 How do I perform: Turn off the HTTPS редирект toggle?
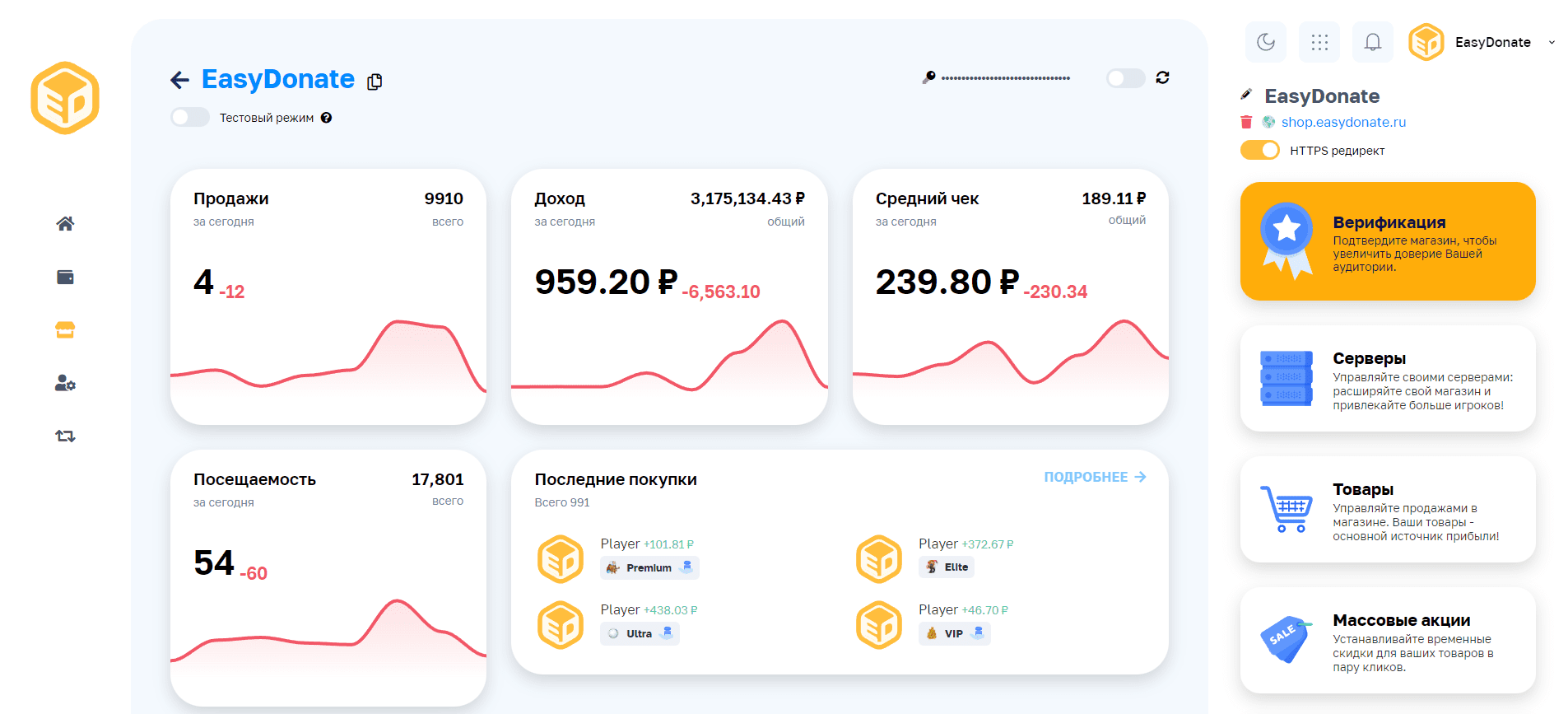pos(1260,150)
